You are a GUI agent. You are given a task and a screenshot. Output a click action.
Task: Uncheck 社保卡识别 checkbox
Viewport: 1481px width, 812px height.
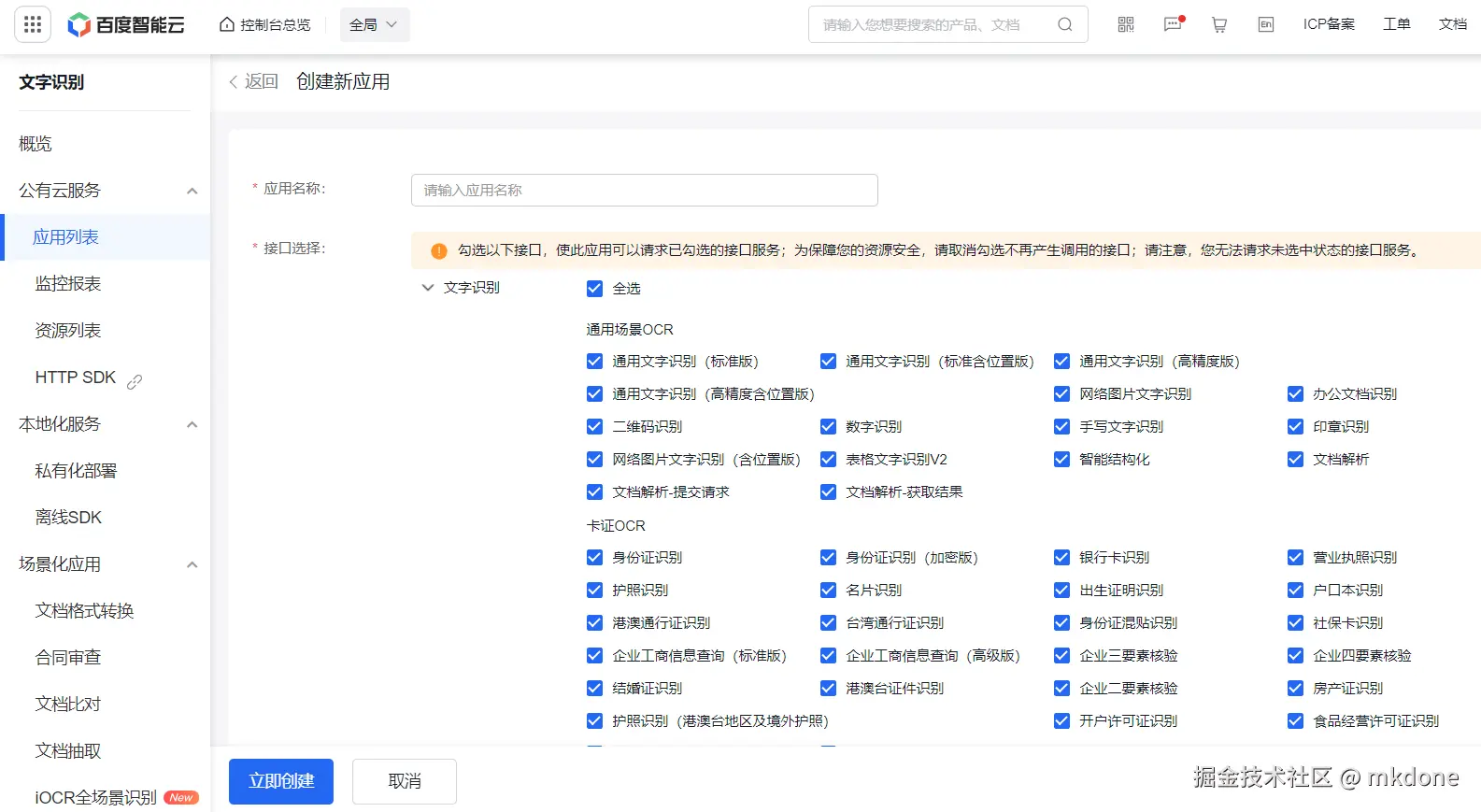tap(1295, 623)
